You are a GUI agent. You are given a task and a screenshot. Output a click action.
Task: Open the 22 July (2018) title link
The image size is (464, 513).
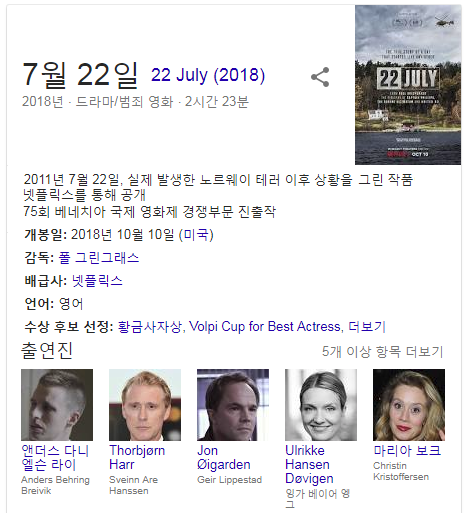coord(208,75)
